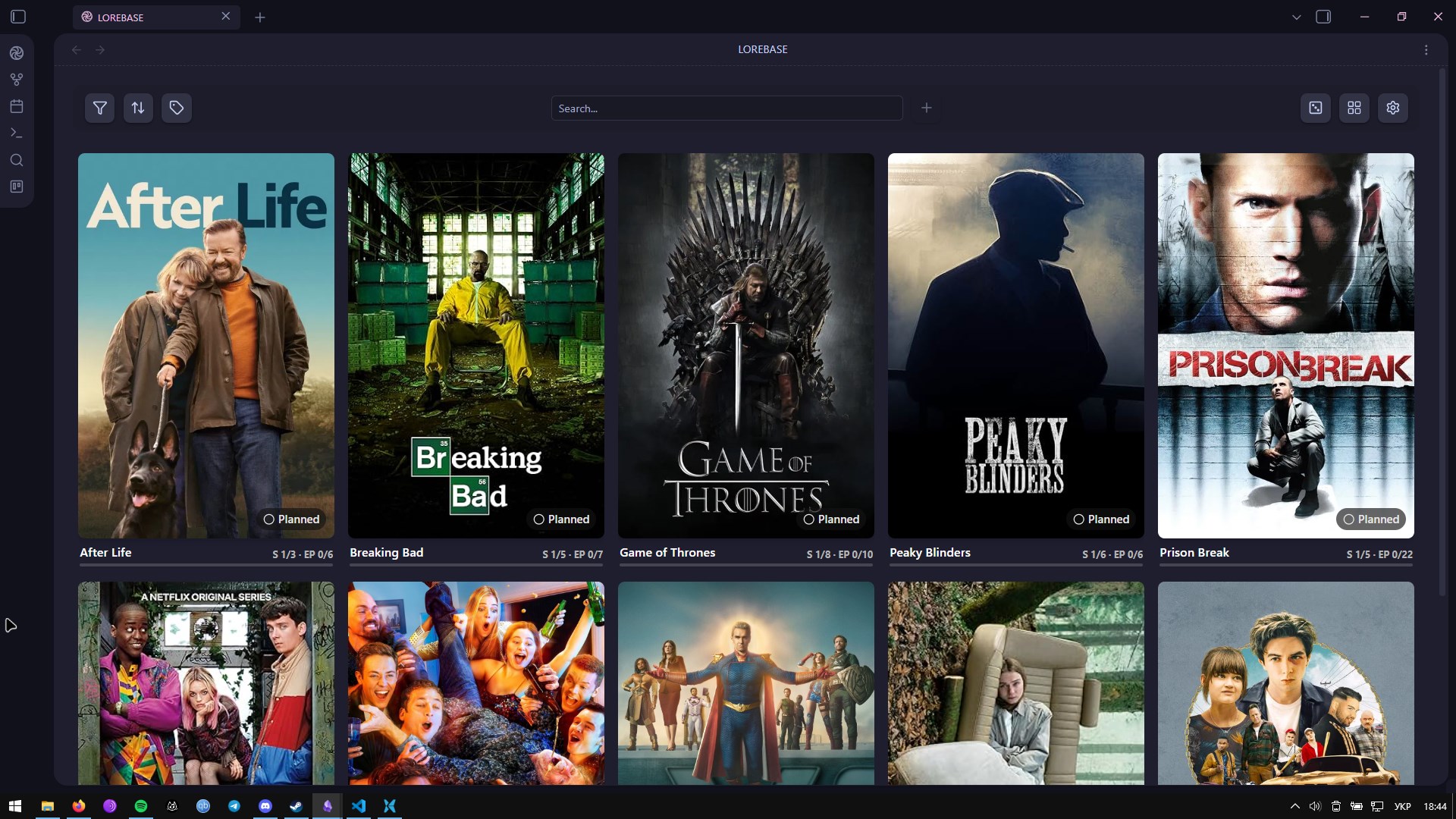Switch to the grid view layout

1354,108
